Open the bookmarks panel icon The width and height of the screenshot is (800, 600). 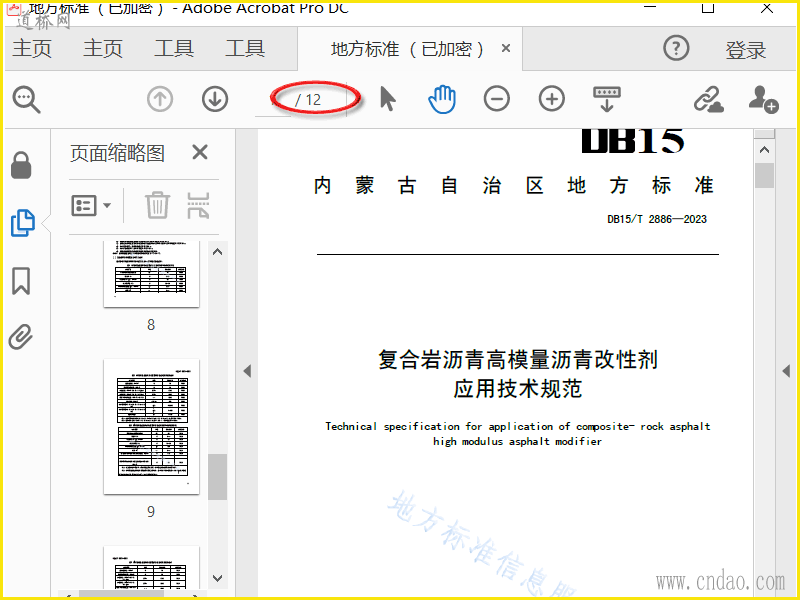[x=21, y=281]
